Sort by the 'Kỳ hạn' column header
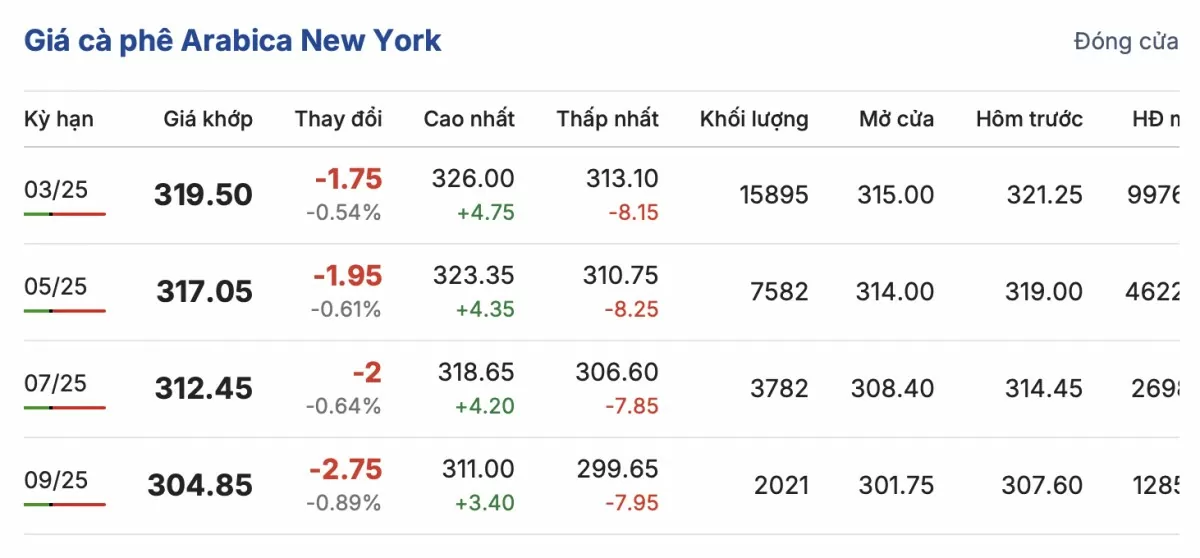The width and height of the screenshot is (1200, 558). click(x=59, y=119)
